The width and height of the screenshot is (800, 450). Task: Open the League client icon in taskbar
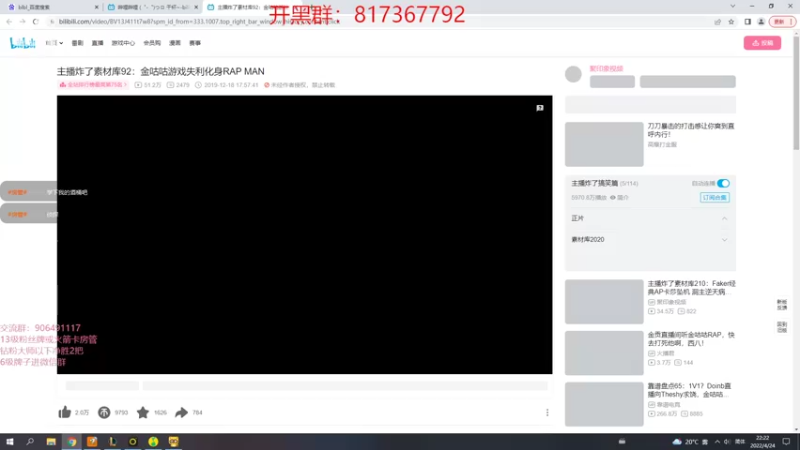(112, 442)
